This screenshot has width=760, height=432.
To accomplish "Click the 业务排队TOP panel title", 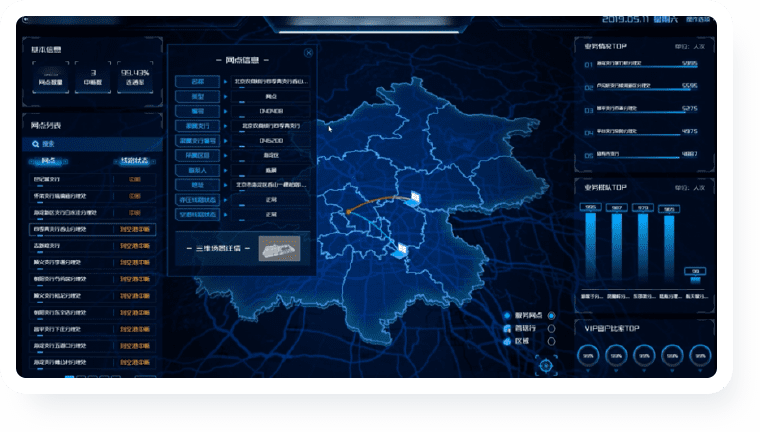I will [605, 188].
